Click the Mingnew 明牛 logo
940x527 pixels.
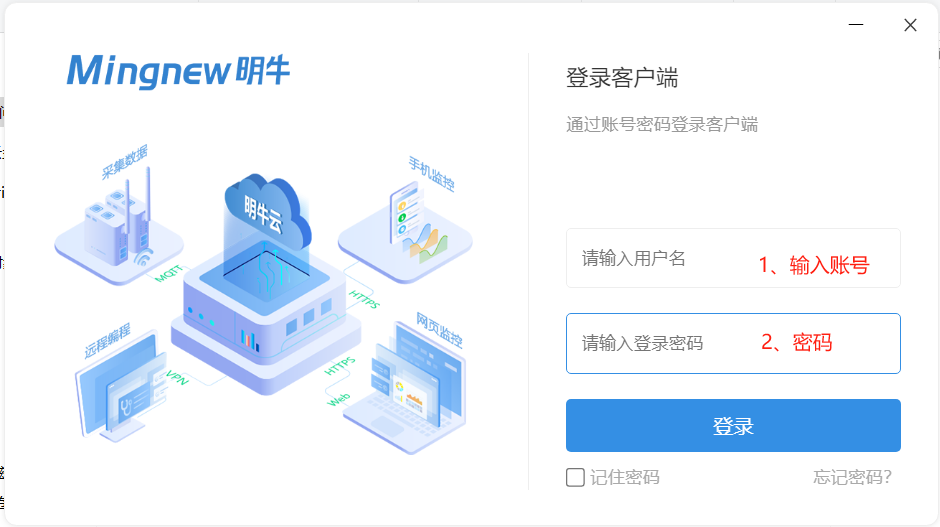pyautogui.click(x=178, y=71)
